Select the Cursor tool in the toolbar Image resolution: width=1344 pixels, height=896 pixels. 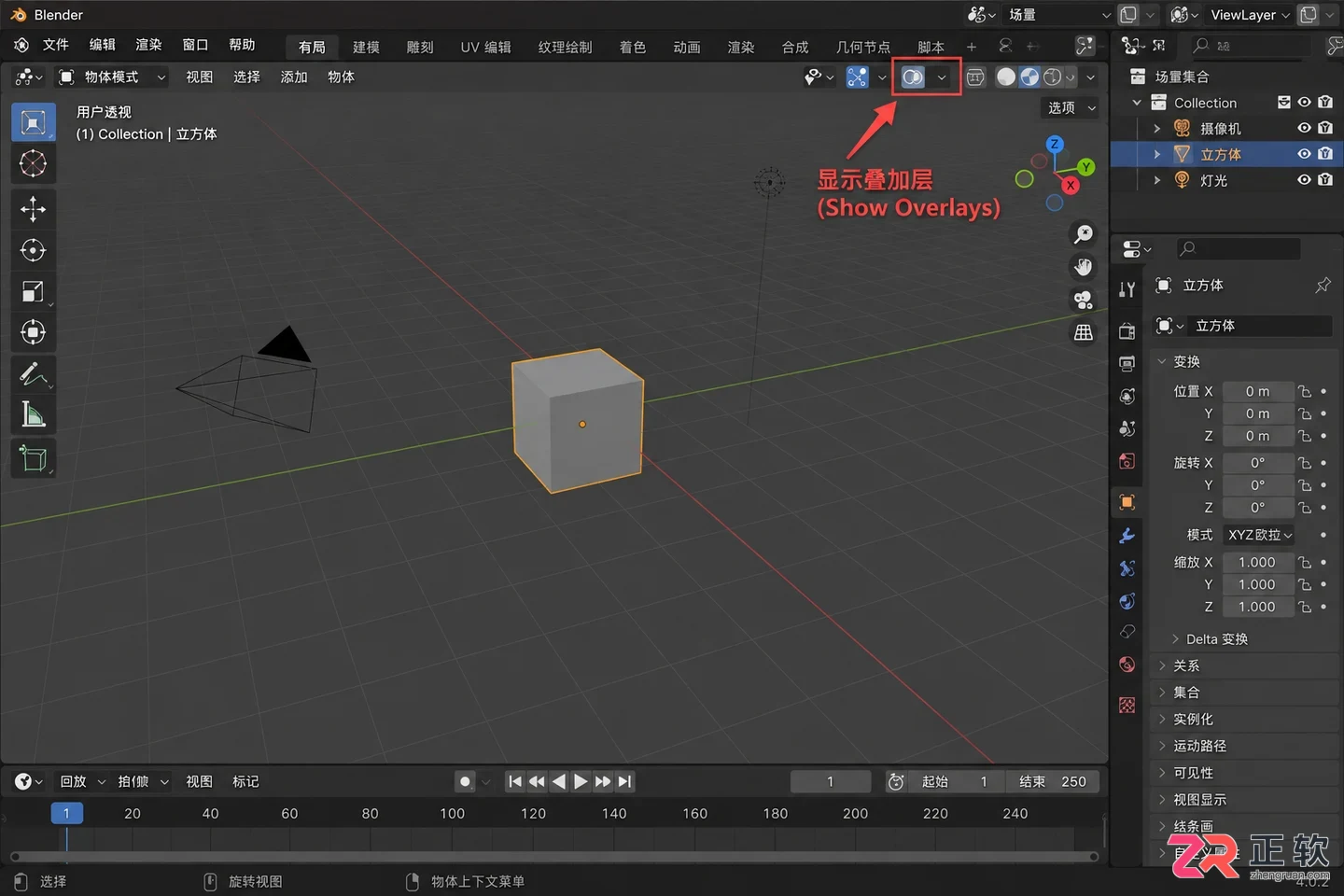[x=33, y=163]
